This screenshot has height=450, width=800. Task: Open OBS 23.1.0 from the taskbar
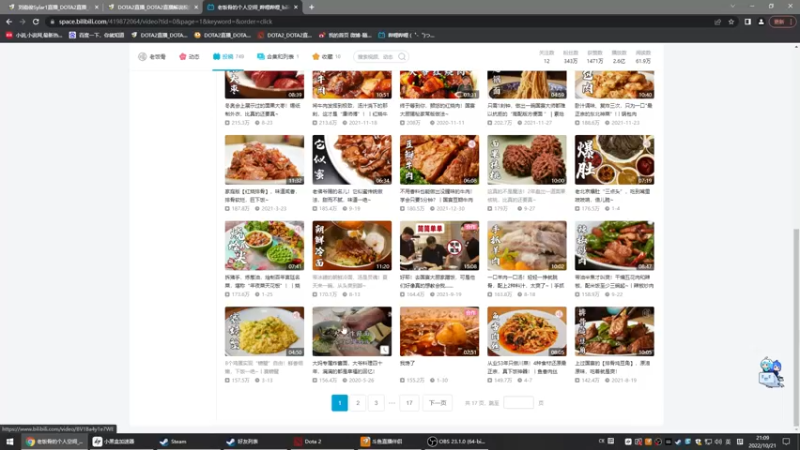(457, 441)
